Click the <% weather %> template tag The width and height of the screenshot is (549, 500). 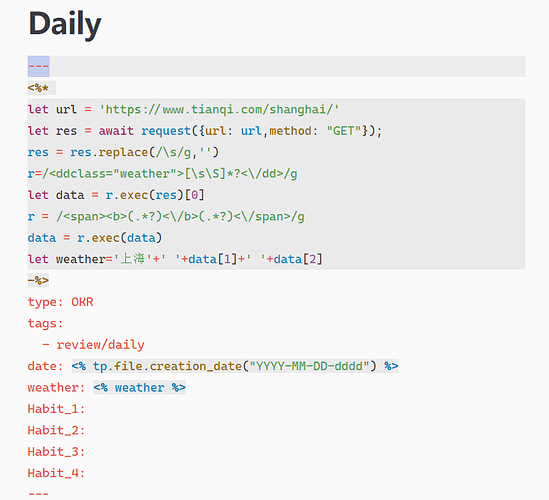point(139,387)
